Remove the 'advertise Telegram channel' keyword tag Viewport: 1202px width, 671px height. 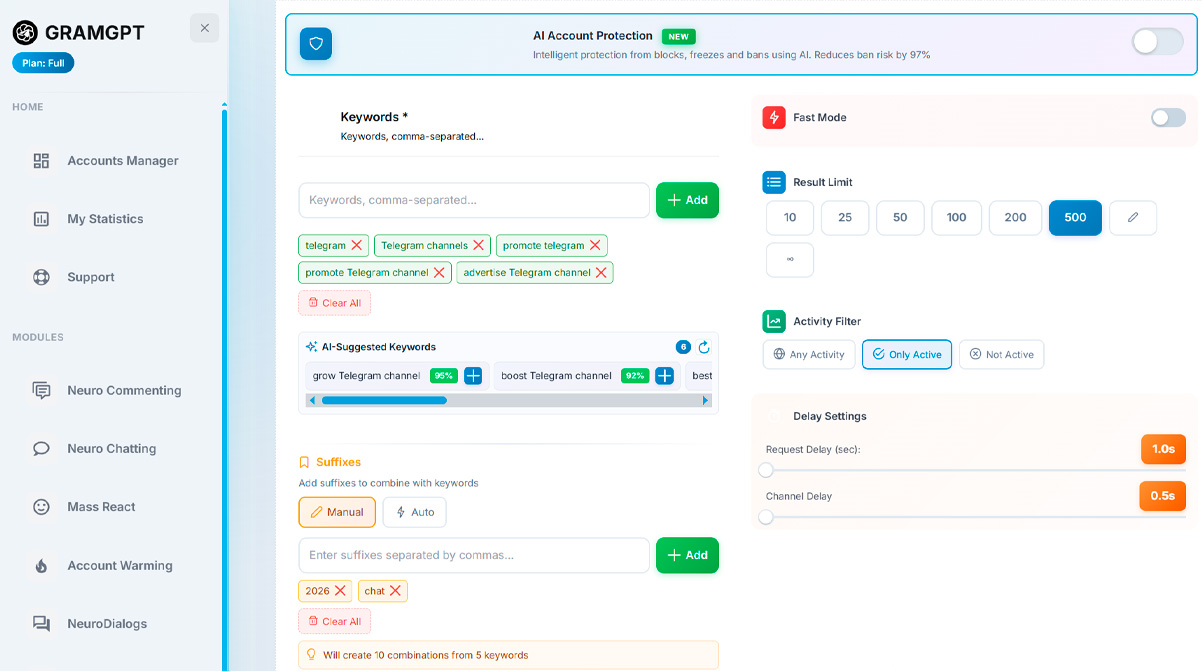coord(601,272)
